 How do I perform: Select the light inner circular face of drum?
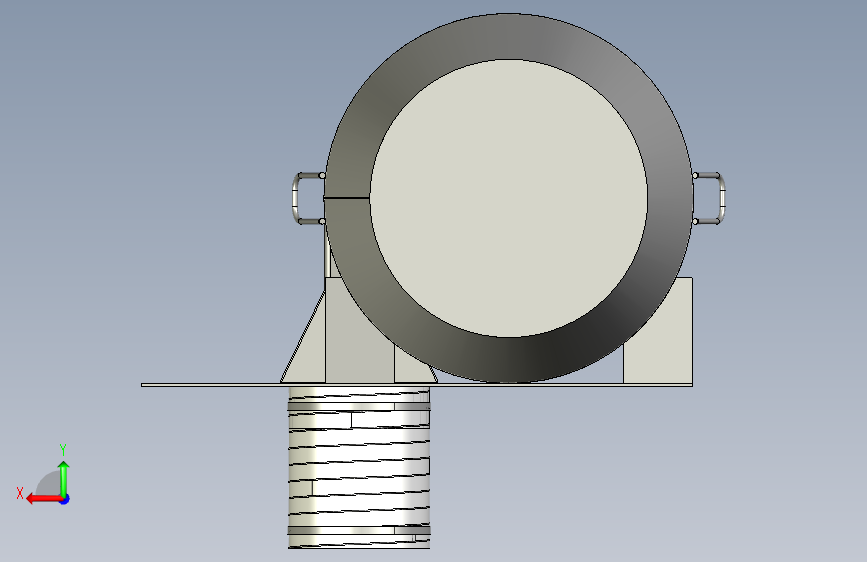tap(509, 198)
